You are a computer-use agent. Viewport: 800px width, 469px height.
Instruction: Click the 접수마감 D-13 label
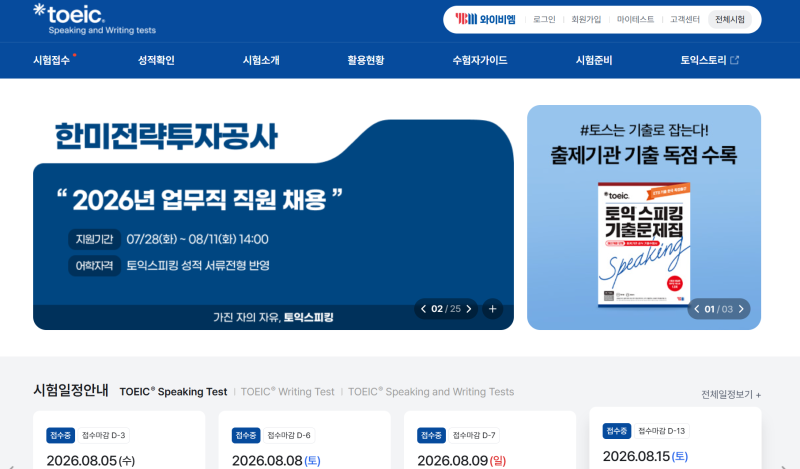coord(662,431)
